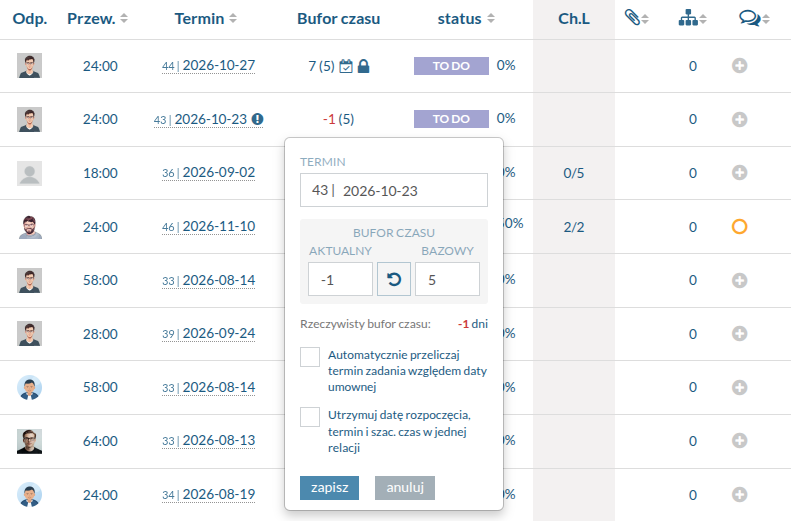791x521 pixels.
Task: Click the Odp. column header
Action: pos(30,19)
